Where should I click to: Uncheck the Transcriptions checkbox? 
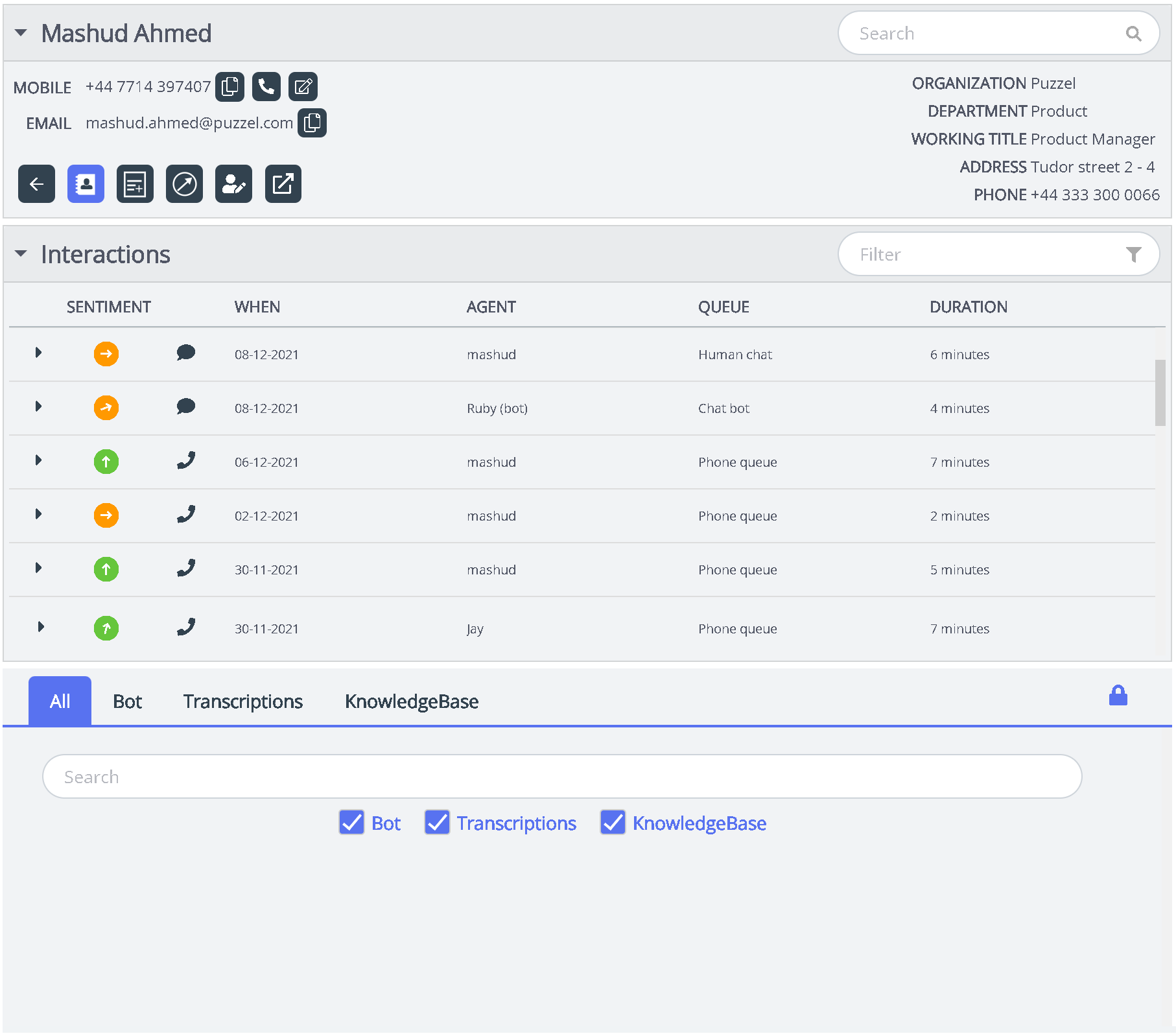coord(437,823)
